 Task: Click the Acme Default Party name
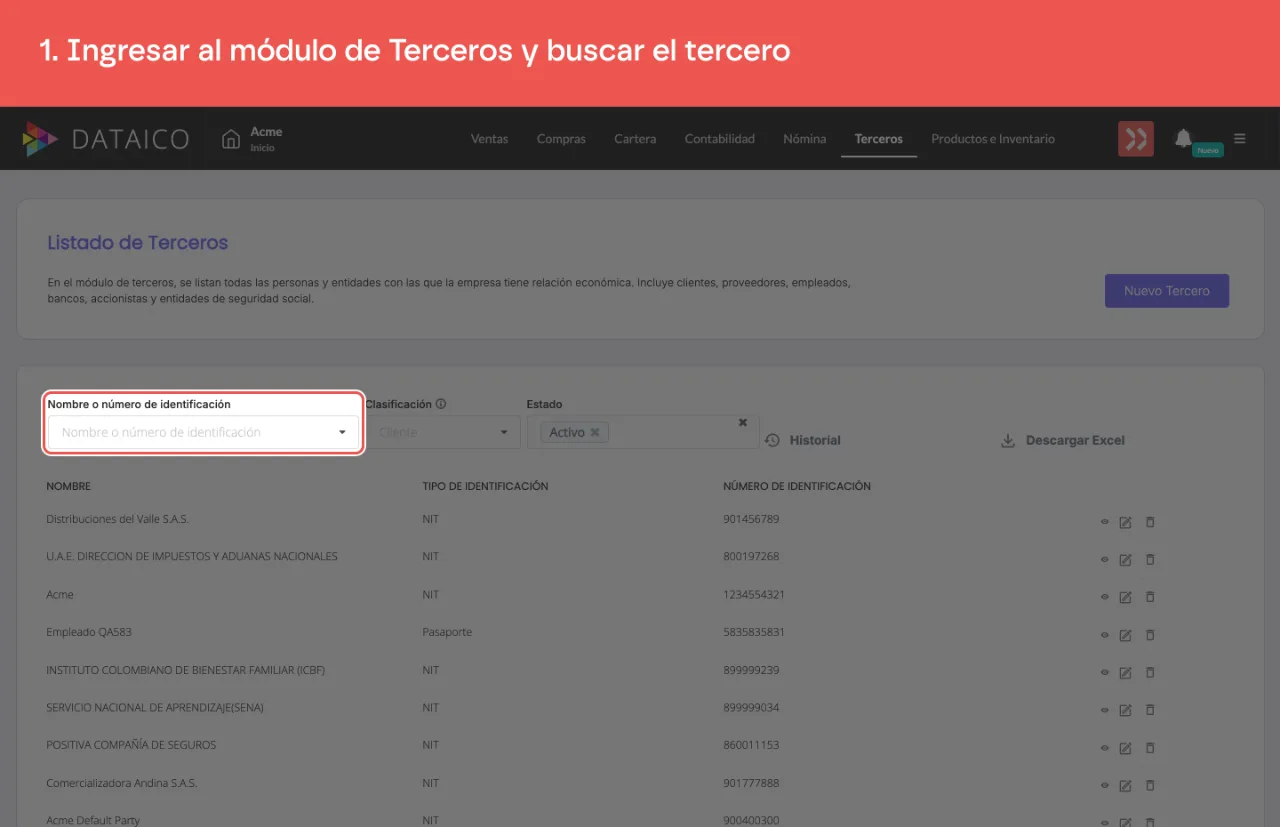[x=93, y=820]
